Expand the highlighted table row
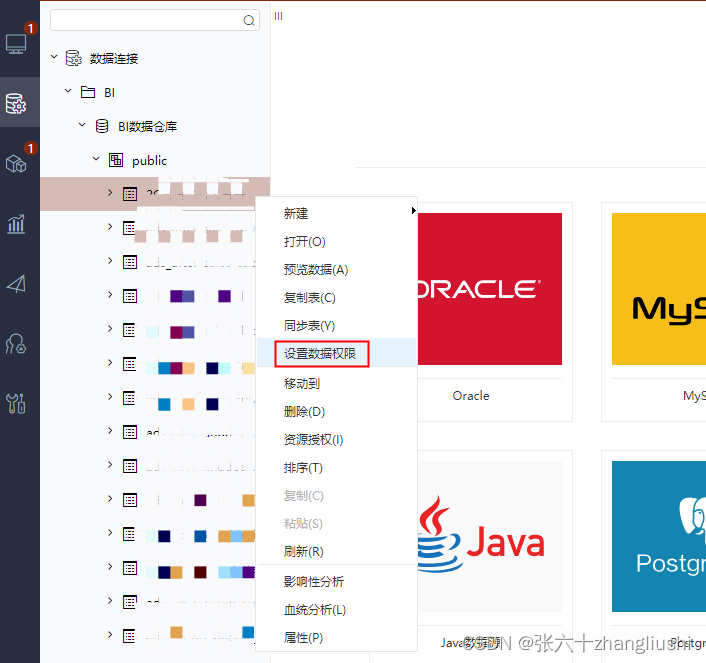This screenshot has height=663, width=706. coord(110,193)
